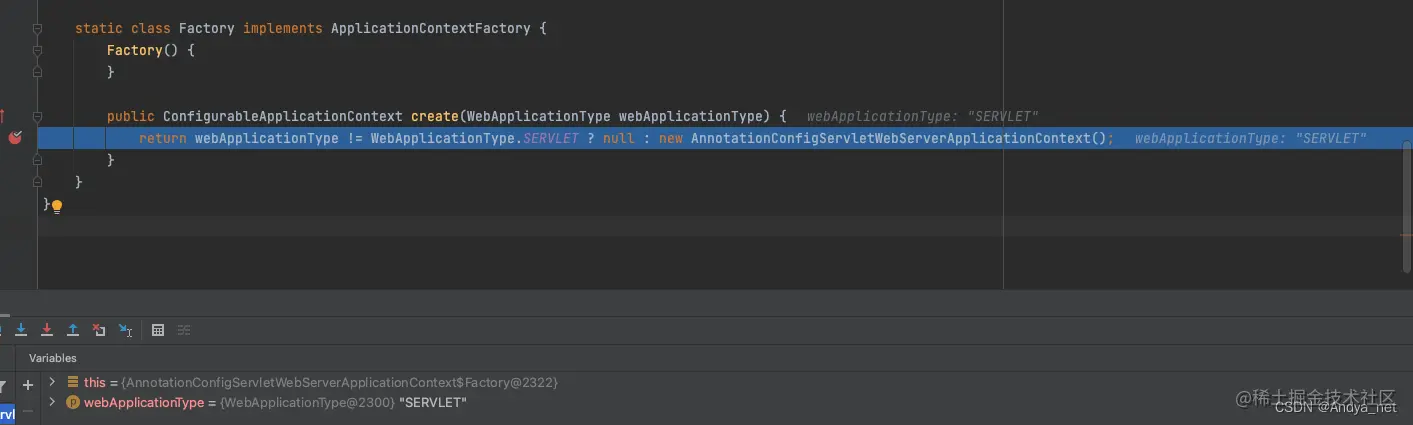Collapse the Factory() constructor fold marker

pos(37,50)
